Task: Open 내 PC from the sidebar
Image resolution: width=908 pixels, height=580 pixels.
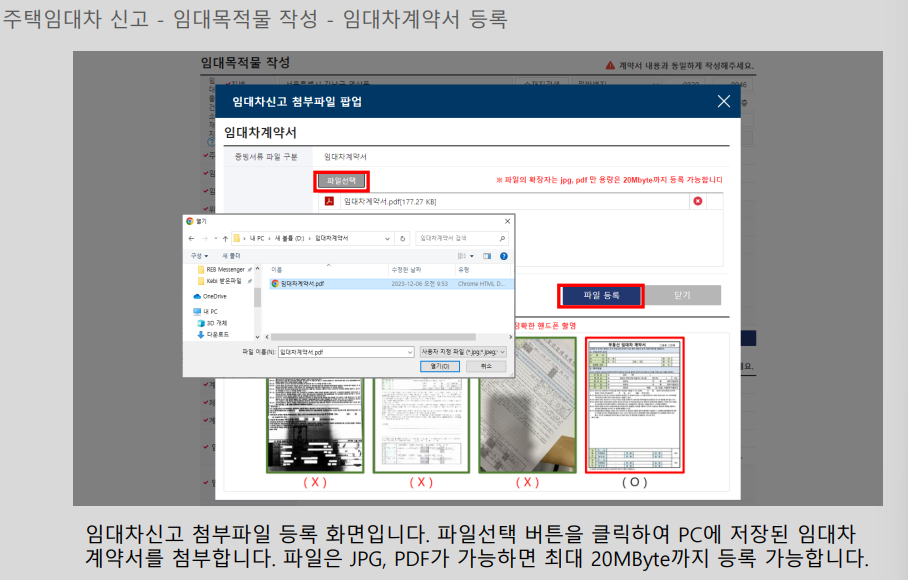Action: point(210,311)
